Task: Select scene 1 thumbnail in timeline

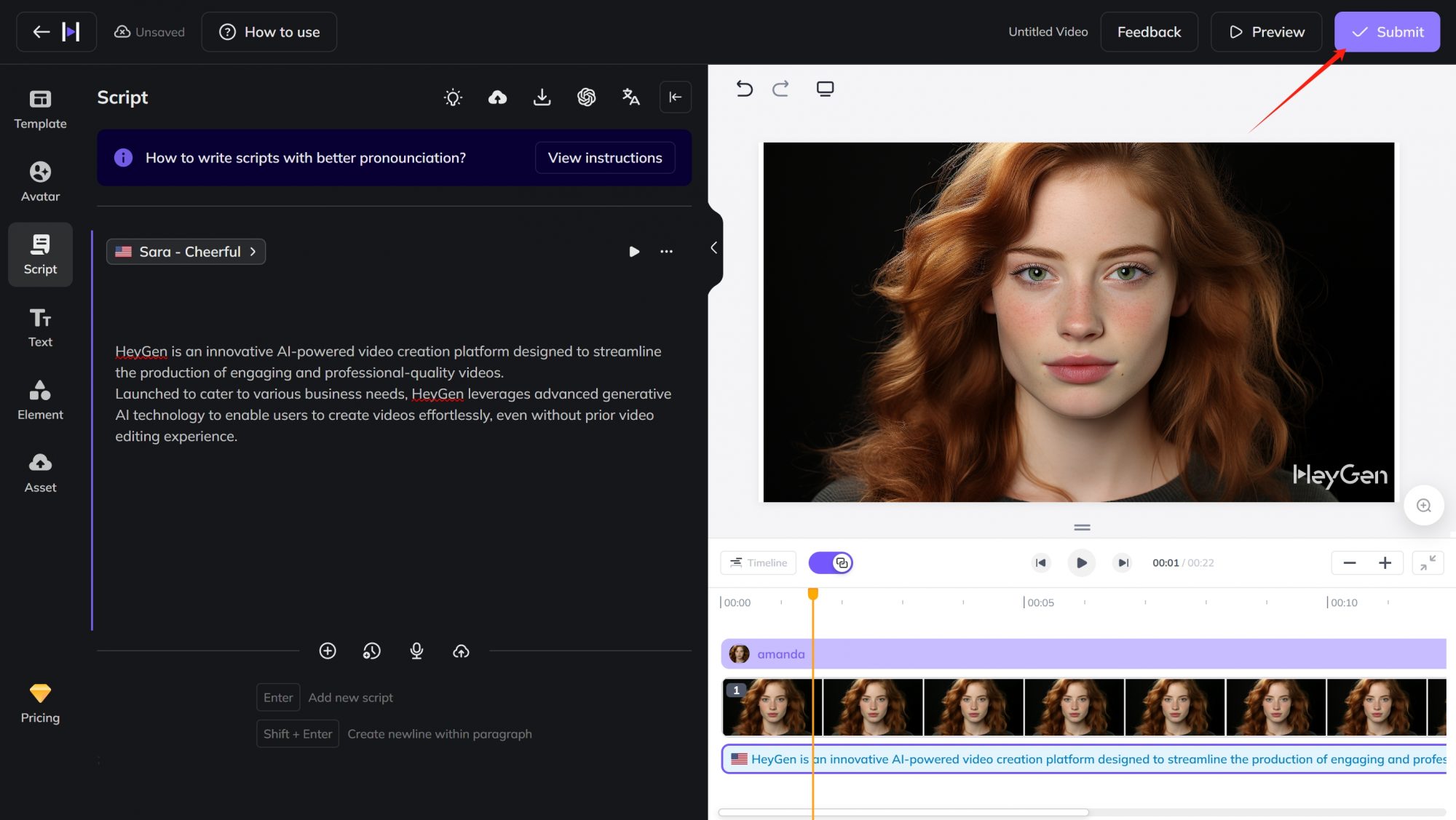Action: [x=772, y=707]
